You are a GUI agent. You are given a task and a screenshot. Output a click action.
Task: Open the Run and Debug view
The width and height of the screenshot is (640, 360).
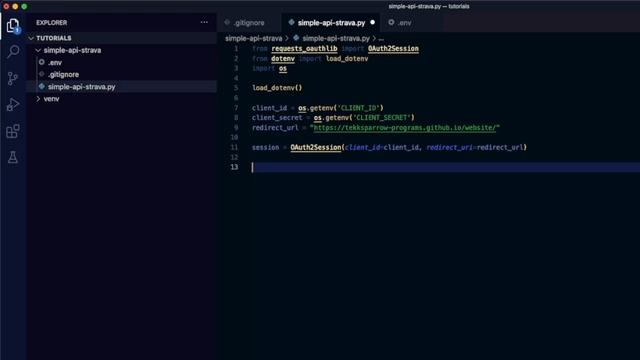pos(13,105)
